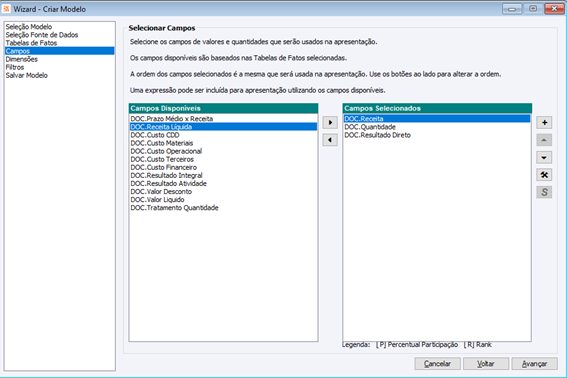Maximize the Wizard window
The image size is (567, 378).
tap(533, 9)
